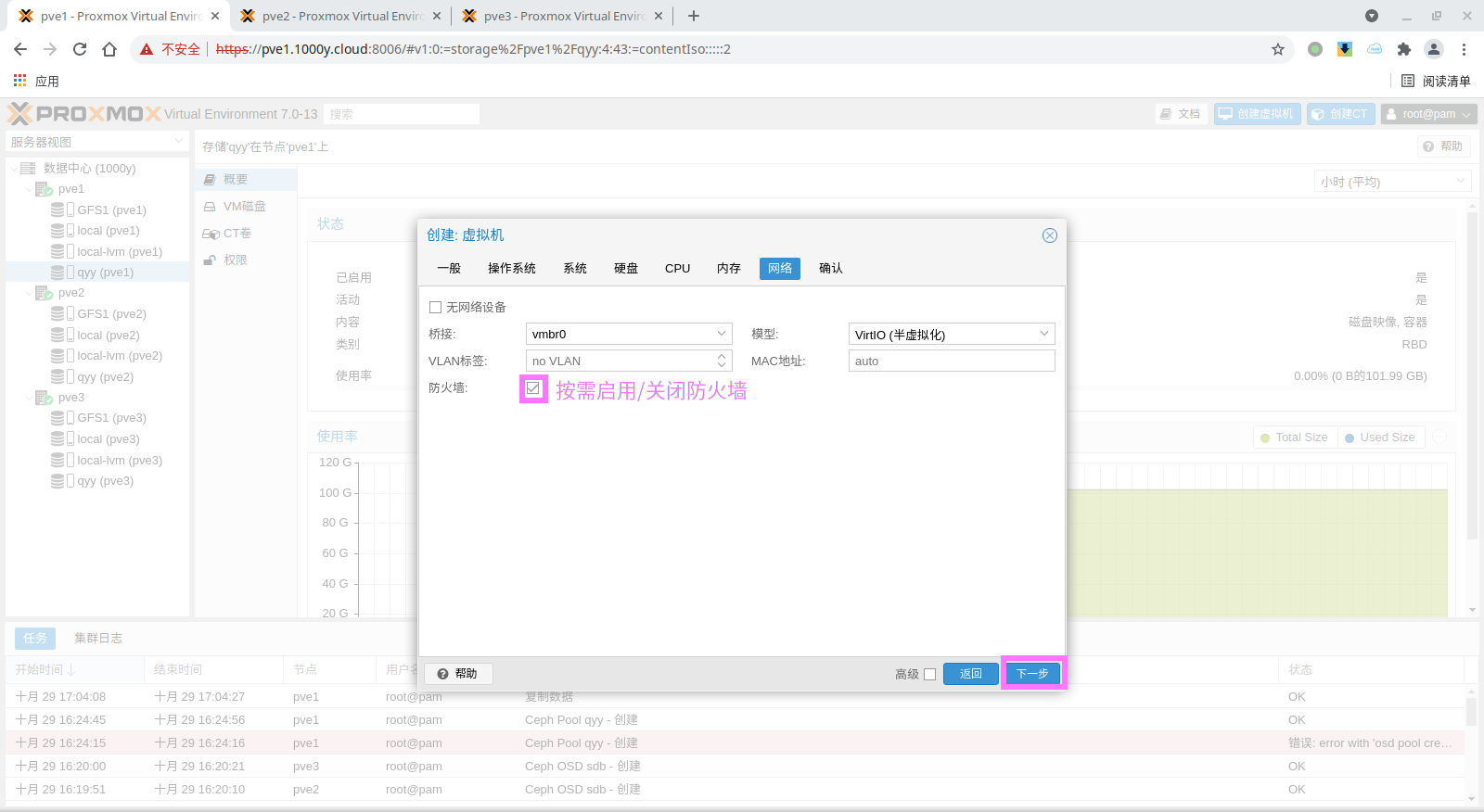1484x812 pixels.
Task: Open the CPU tab in wizard
Action: click(677, 268)
